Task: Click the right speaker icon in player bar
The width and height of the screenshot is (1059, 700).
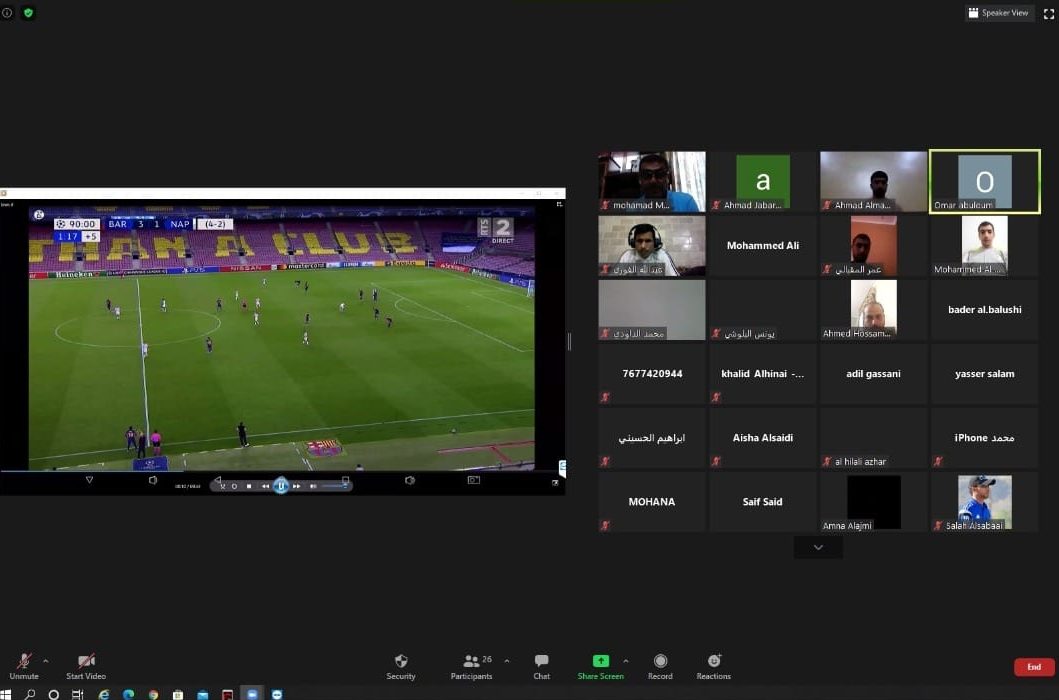Action: (409, 480)
